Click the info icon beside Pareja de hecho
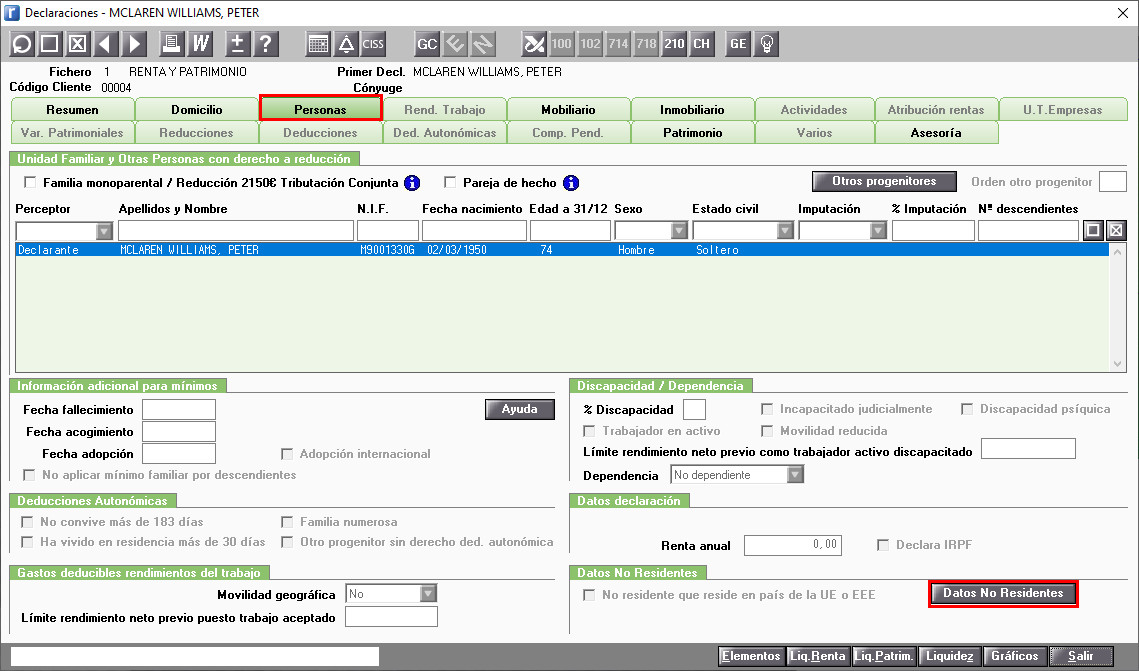 click(571, 183)
